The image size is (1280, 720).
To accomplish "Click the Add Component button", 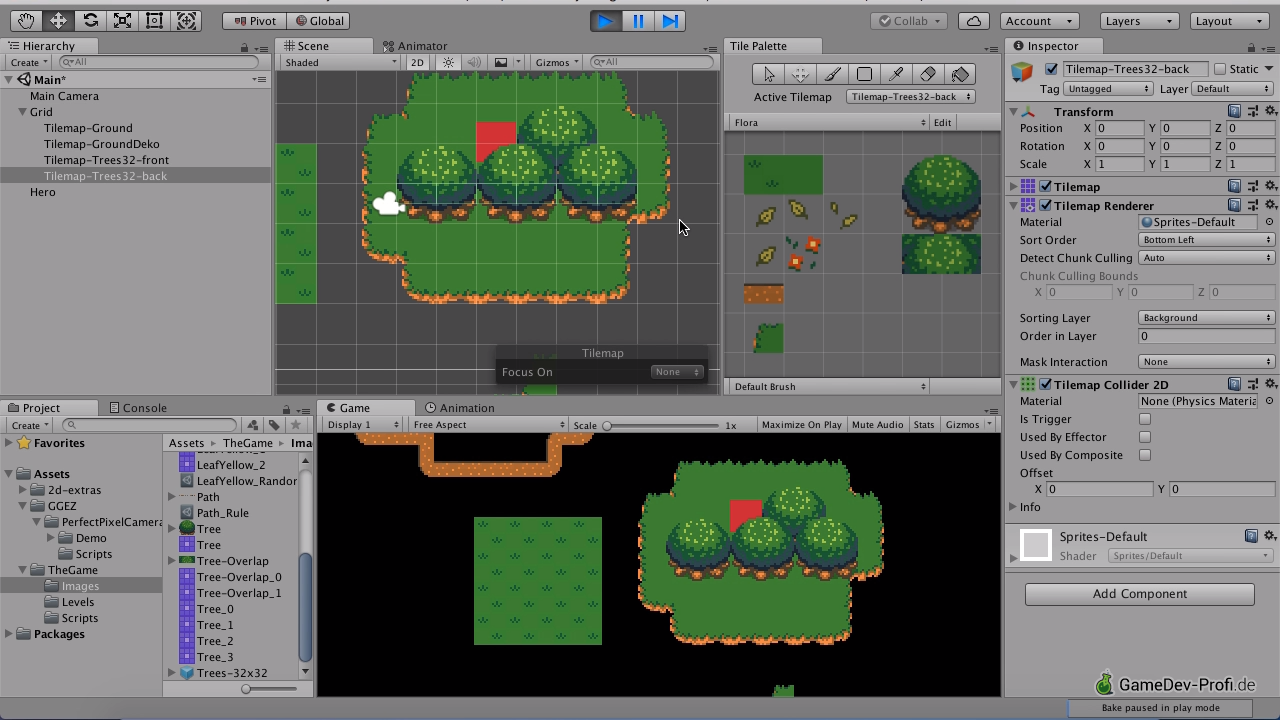I will point(1139,594).
